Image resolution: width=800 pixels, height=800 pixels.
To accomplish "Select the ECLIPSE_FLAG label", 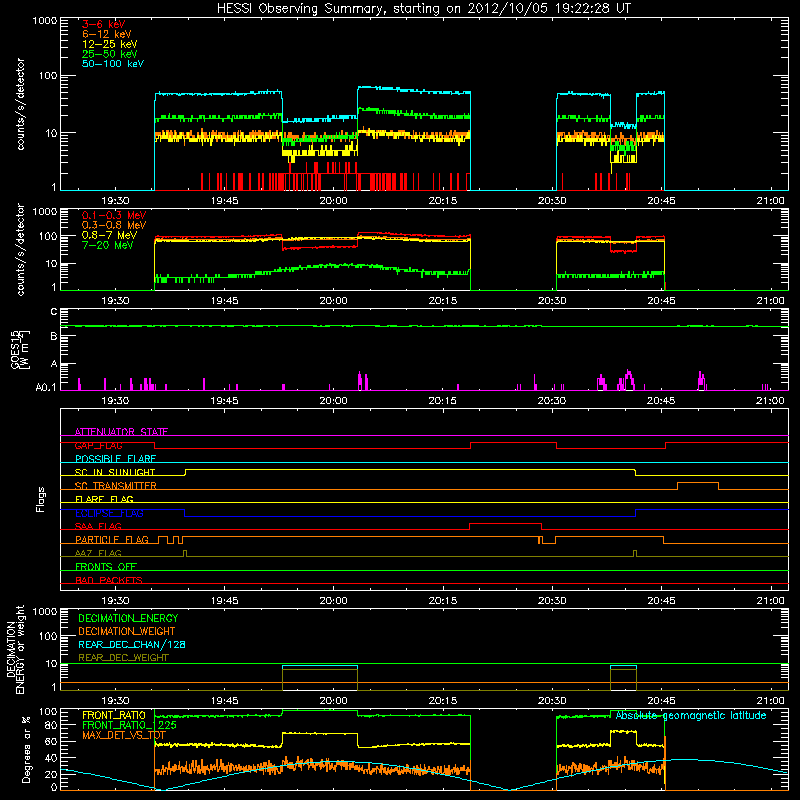I will [109, 513].
